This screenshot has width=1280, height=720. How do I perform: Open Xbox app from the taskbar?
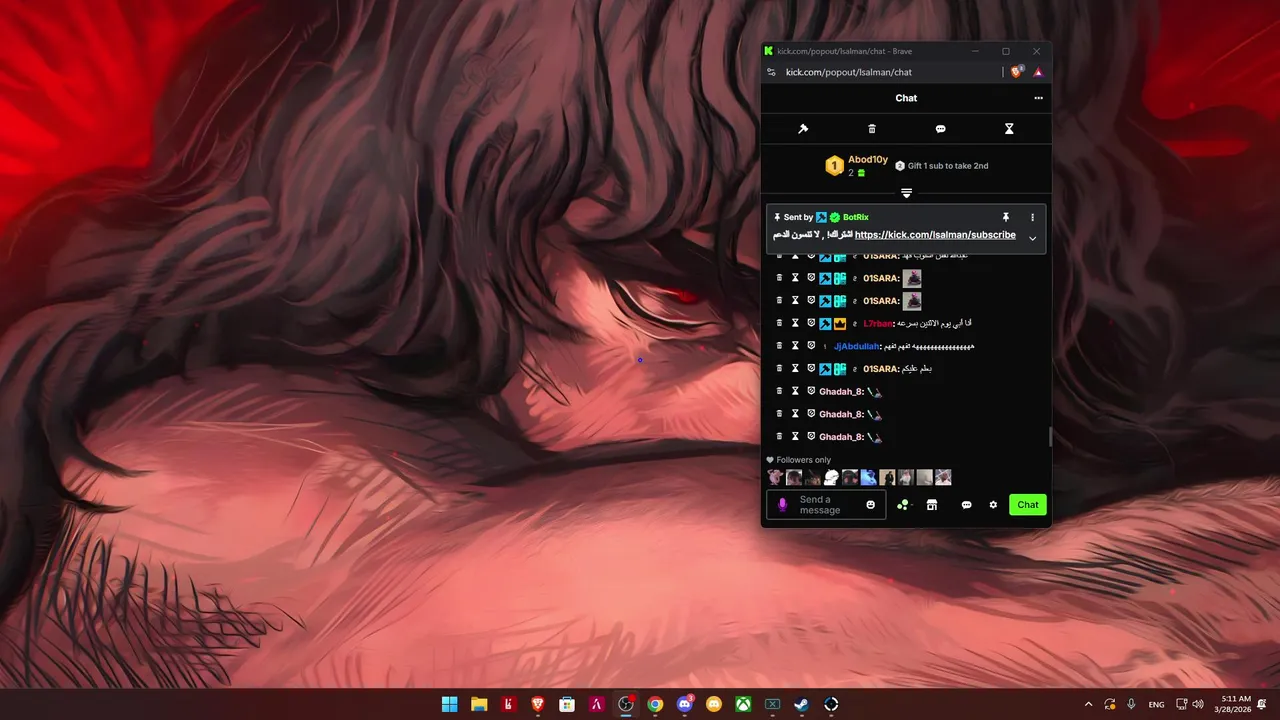click(743, 704)
